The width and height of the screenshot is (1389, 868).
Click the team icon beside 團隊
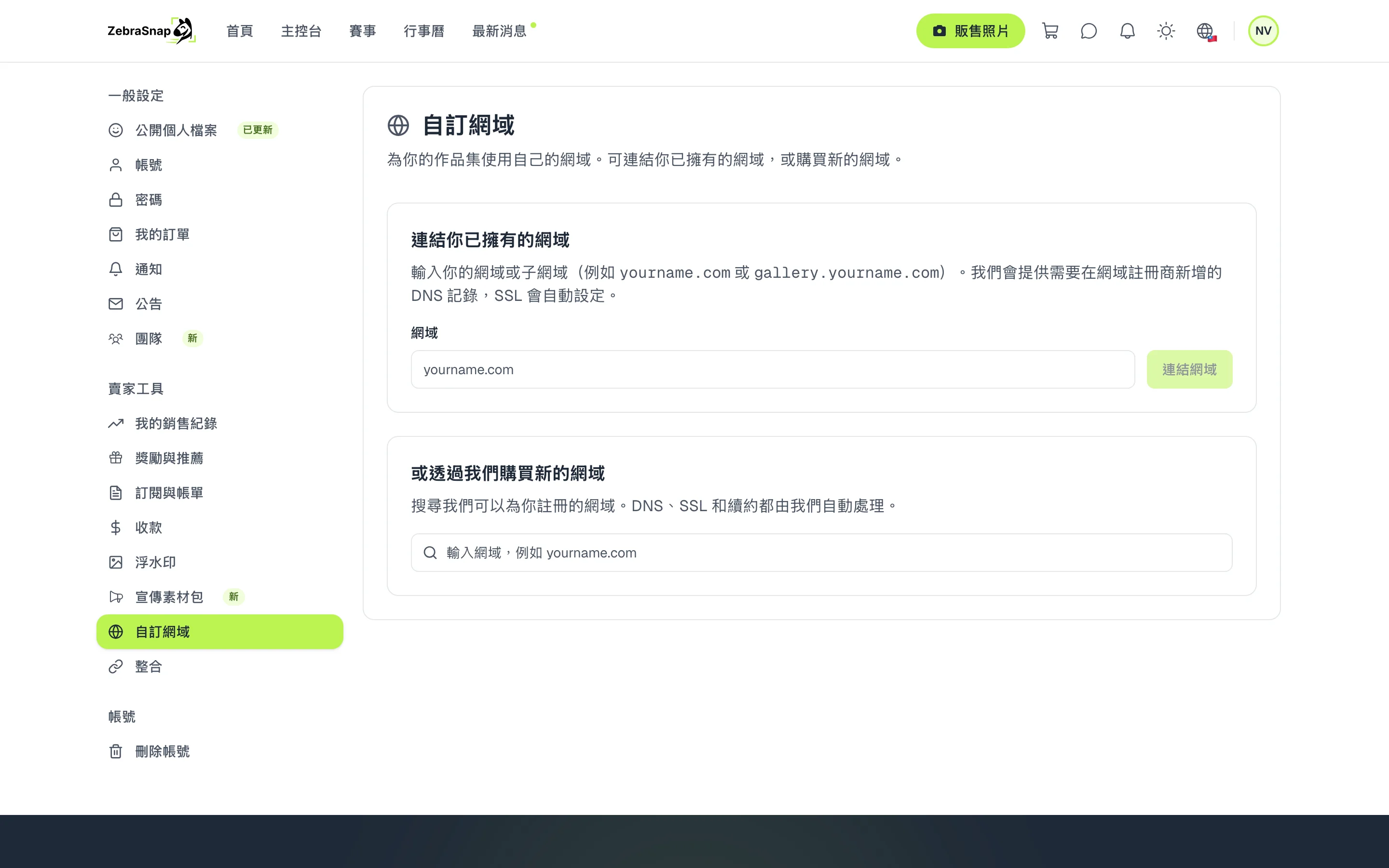click(116, 339)
